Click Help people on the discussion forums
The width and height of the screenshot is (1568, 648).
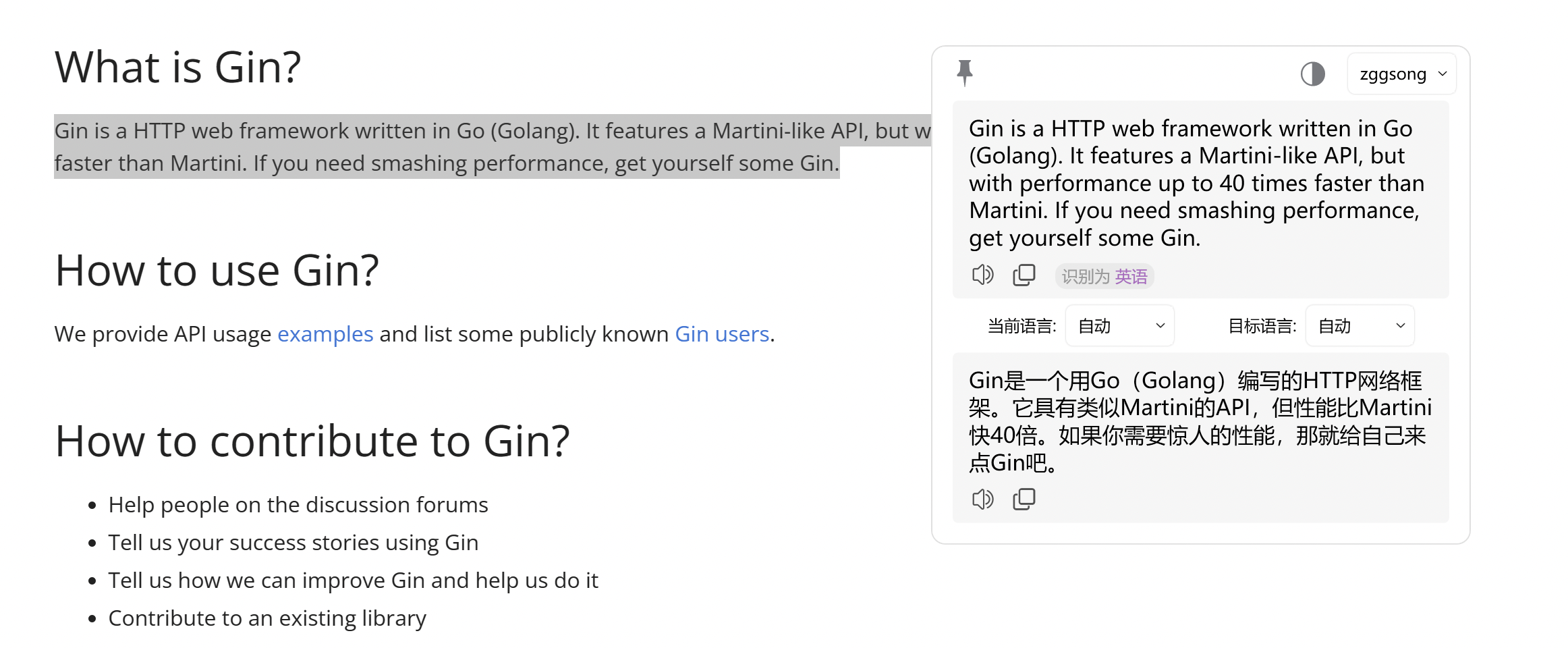click(x=298, y=505)
